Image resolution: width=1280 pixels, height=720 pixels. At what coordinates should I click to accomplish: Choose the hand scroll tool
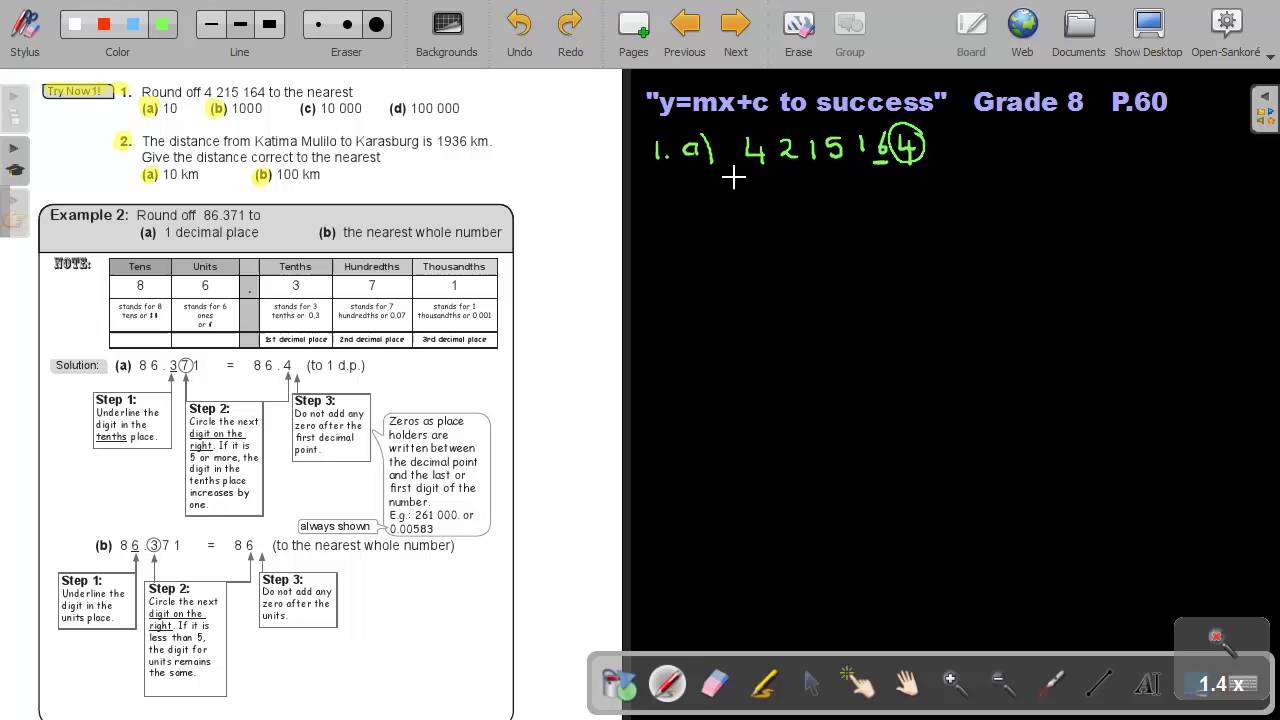tap(907, 684)
